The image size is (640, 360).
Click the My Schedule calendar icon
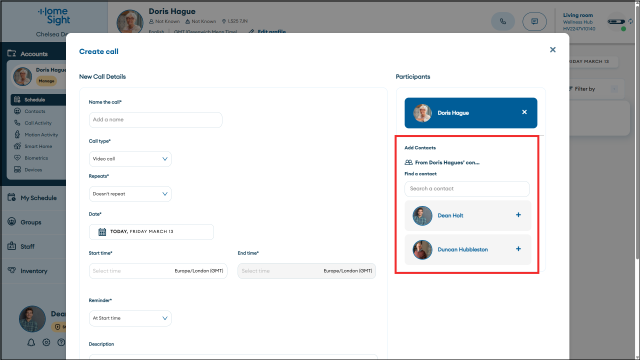click(11, 198)
